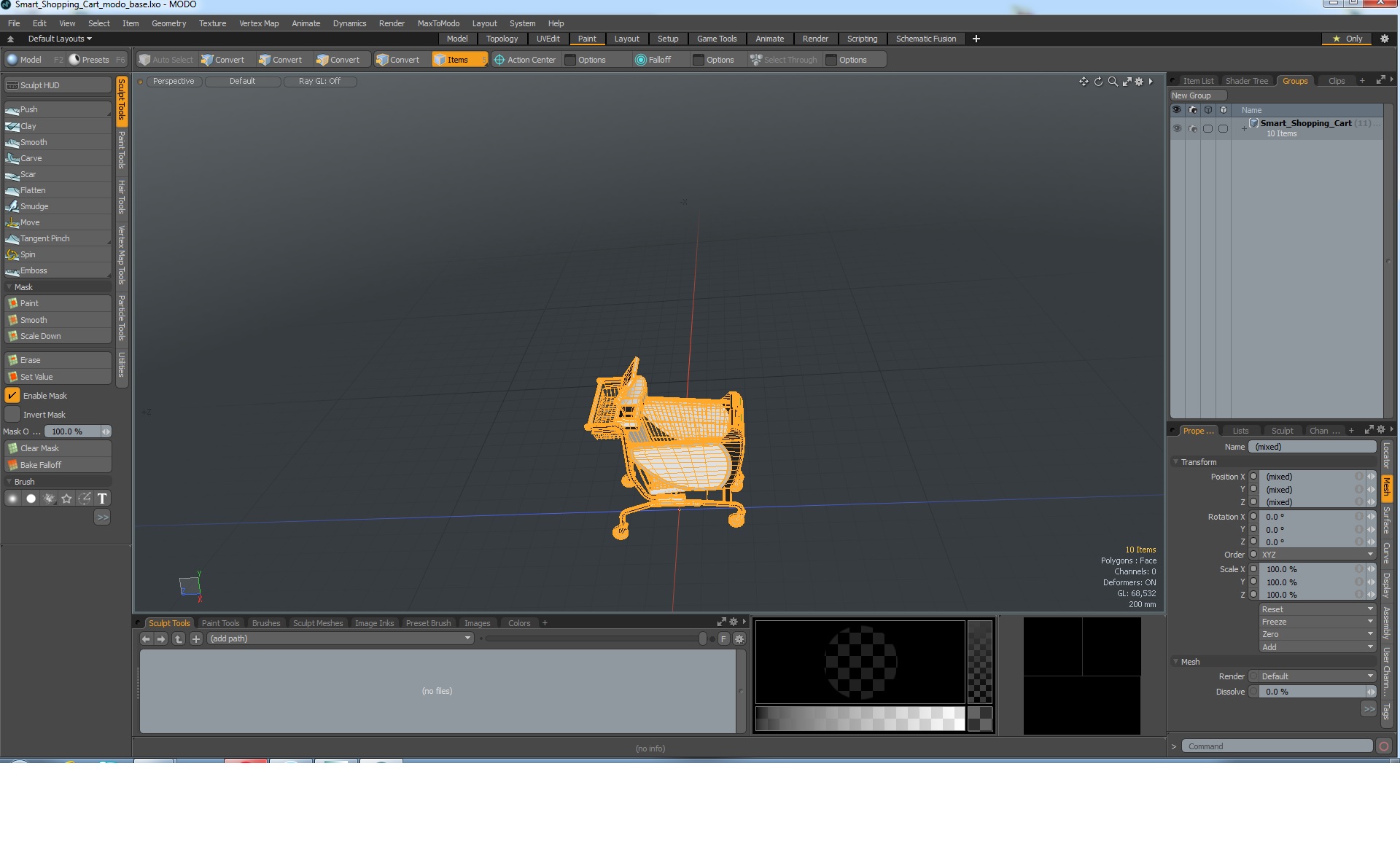1400x844 pixels.
Task: Collapse the Brush section
Action: point(9,482)
